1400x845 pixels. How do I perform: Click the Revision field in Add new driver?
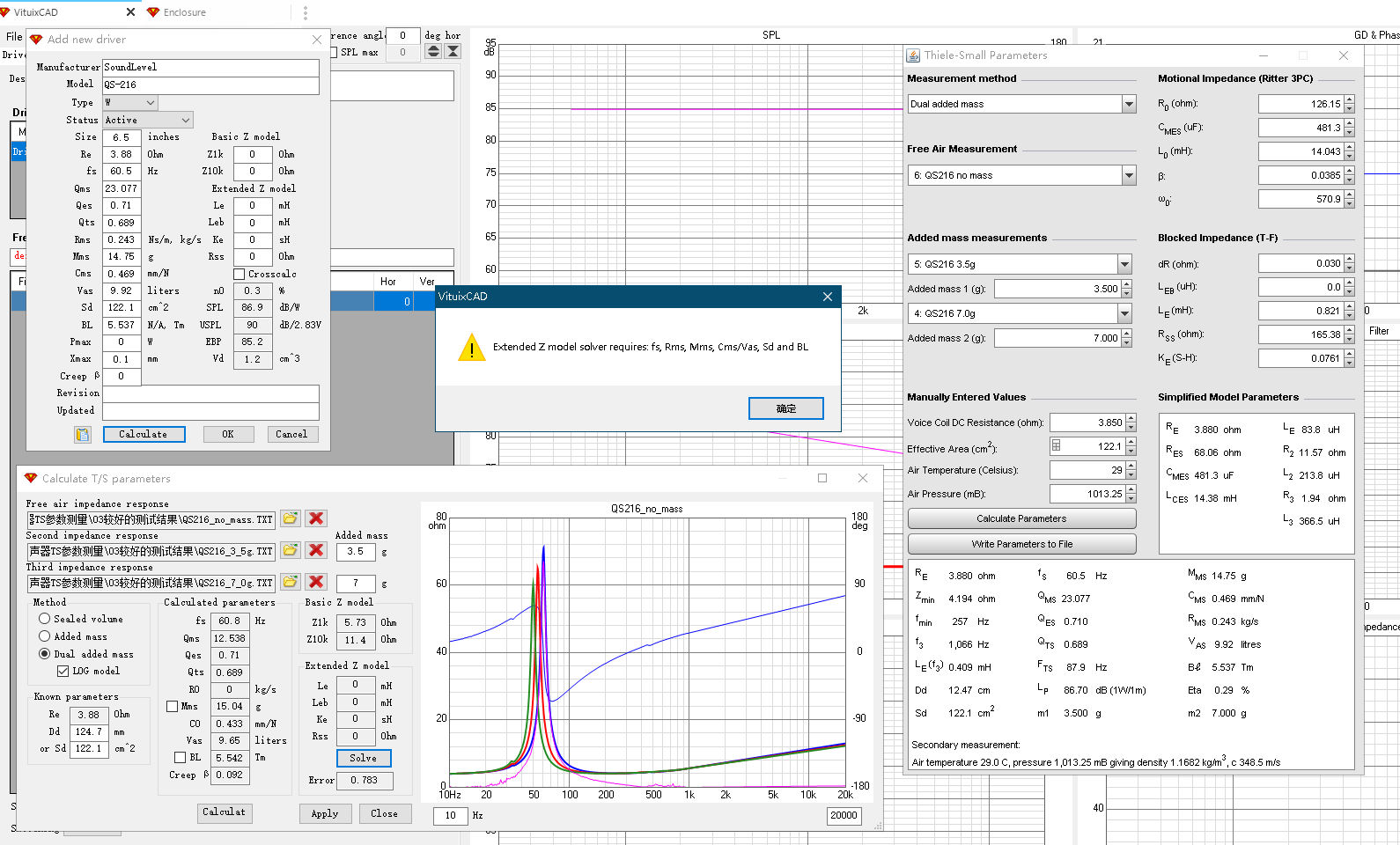pos(210,393)
